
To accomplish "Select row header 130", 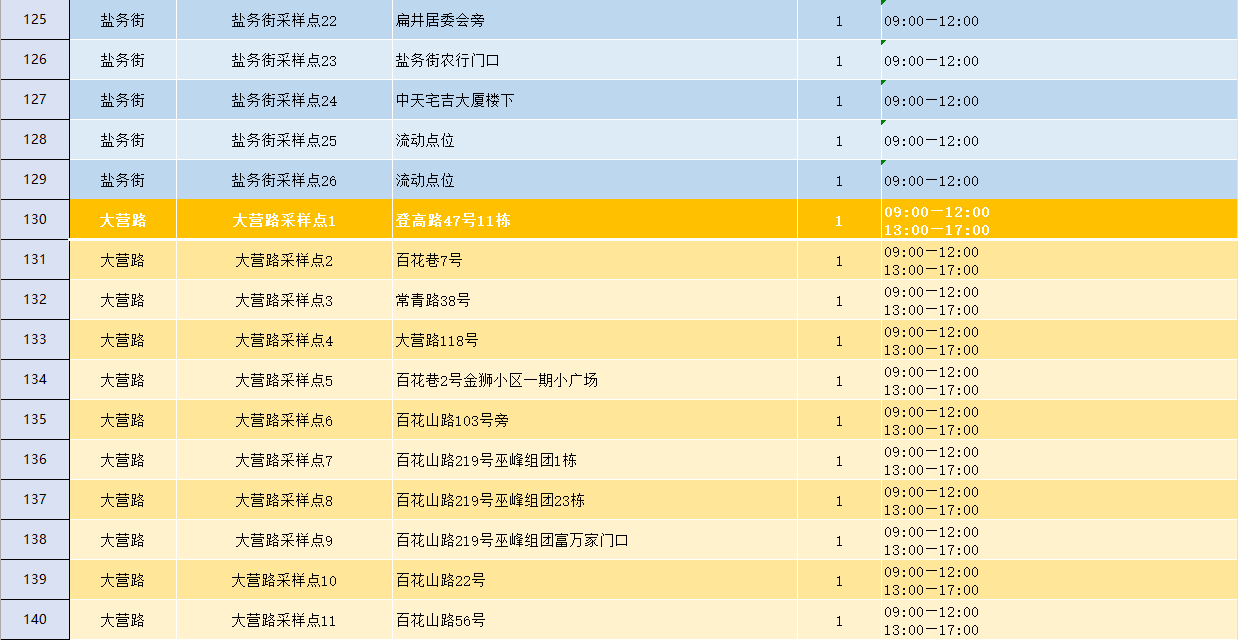I will click(x=35, y=220).
